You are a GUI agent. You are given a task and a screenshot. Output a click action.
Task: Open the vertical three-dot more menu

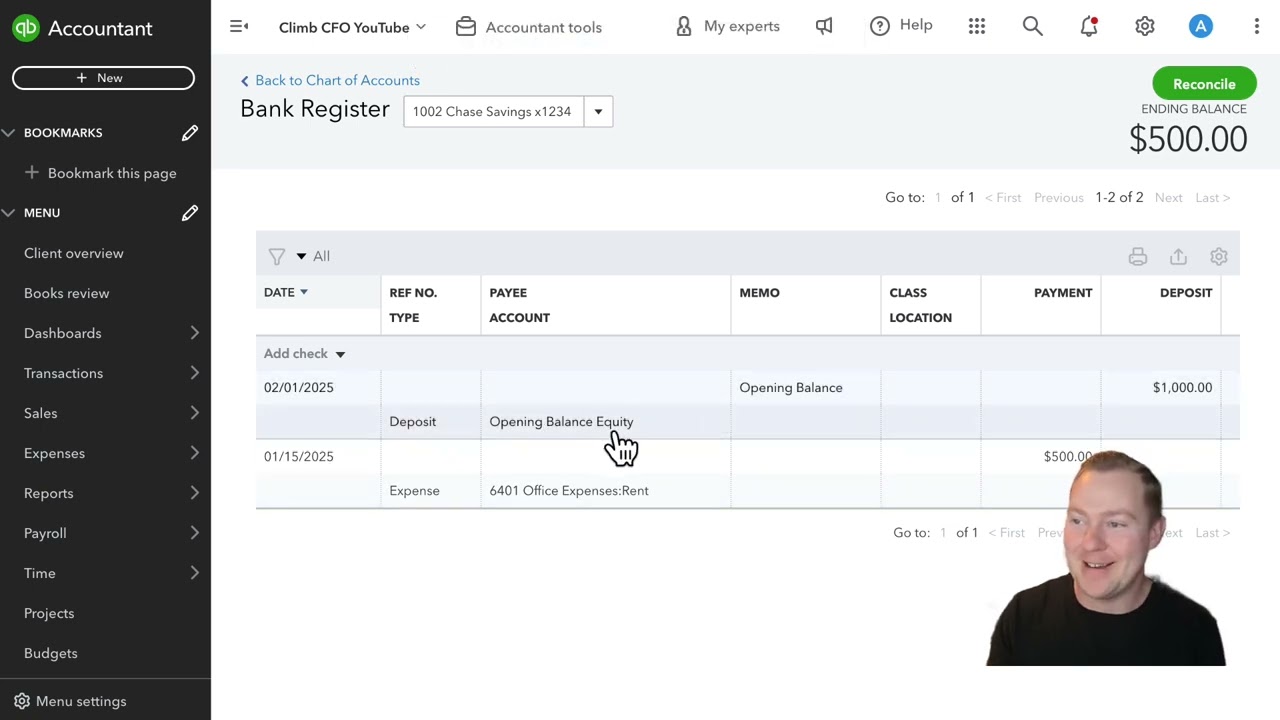[x=1257, y=27]
